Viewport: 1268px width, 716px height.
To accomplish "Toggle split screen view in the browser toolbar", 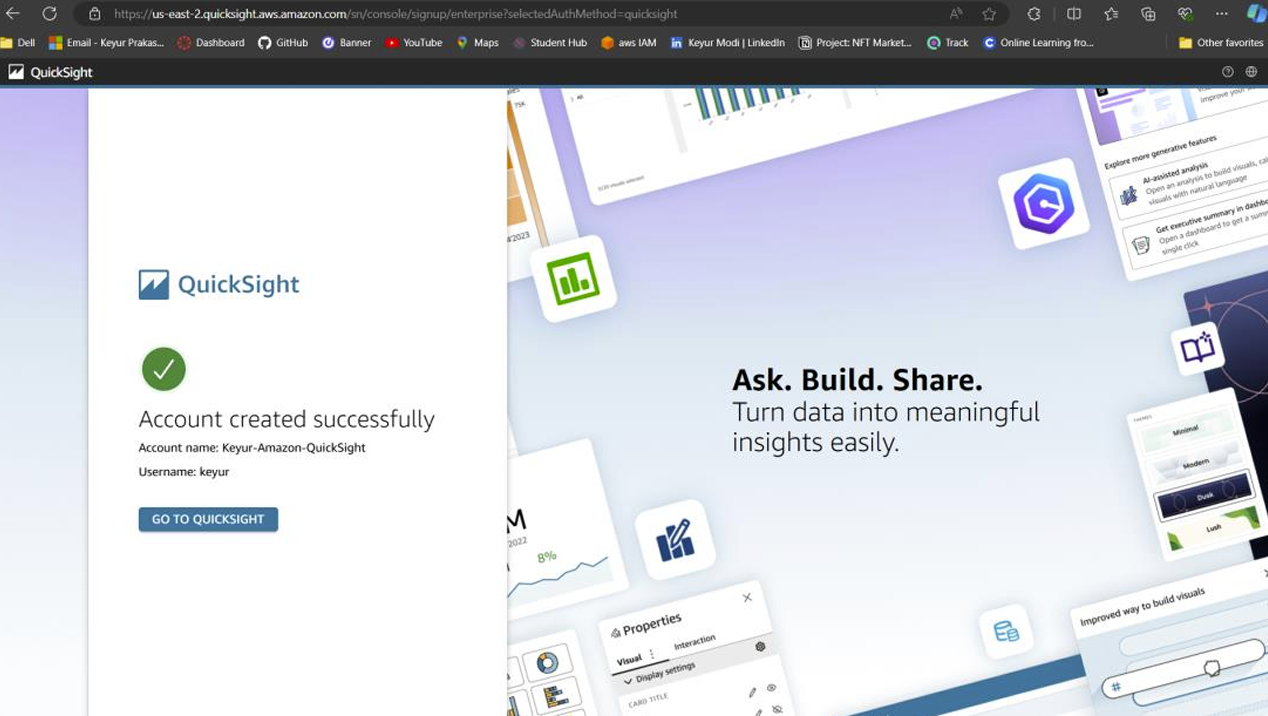I will 1074,14.
